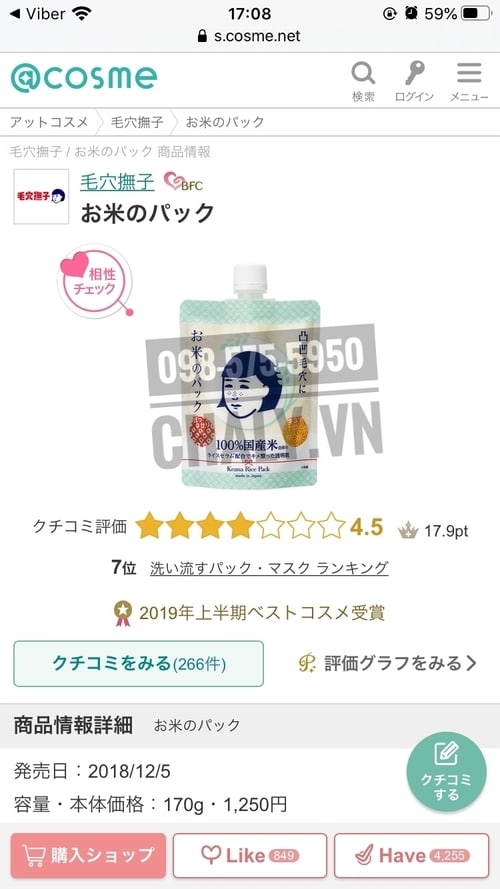Expand 評価グラフをみる rating graph
Viewport: 500px width, 889px height.
(388, 663)
